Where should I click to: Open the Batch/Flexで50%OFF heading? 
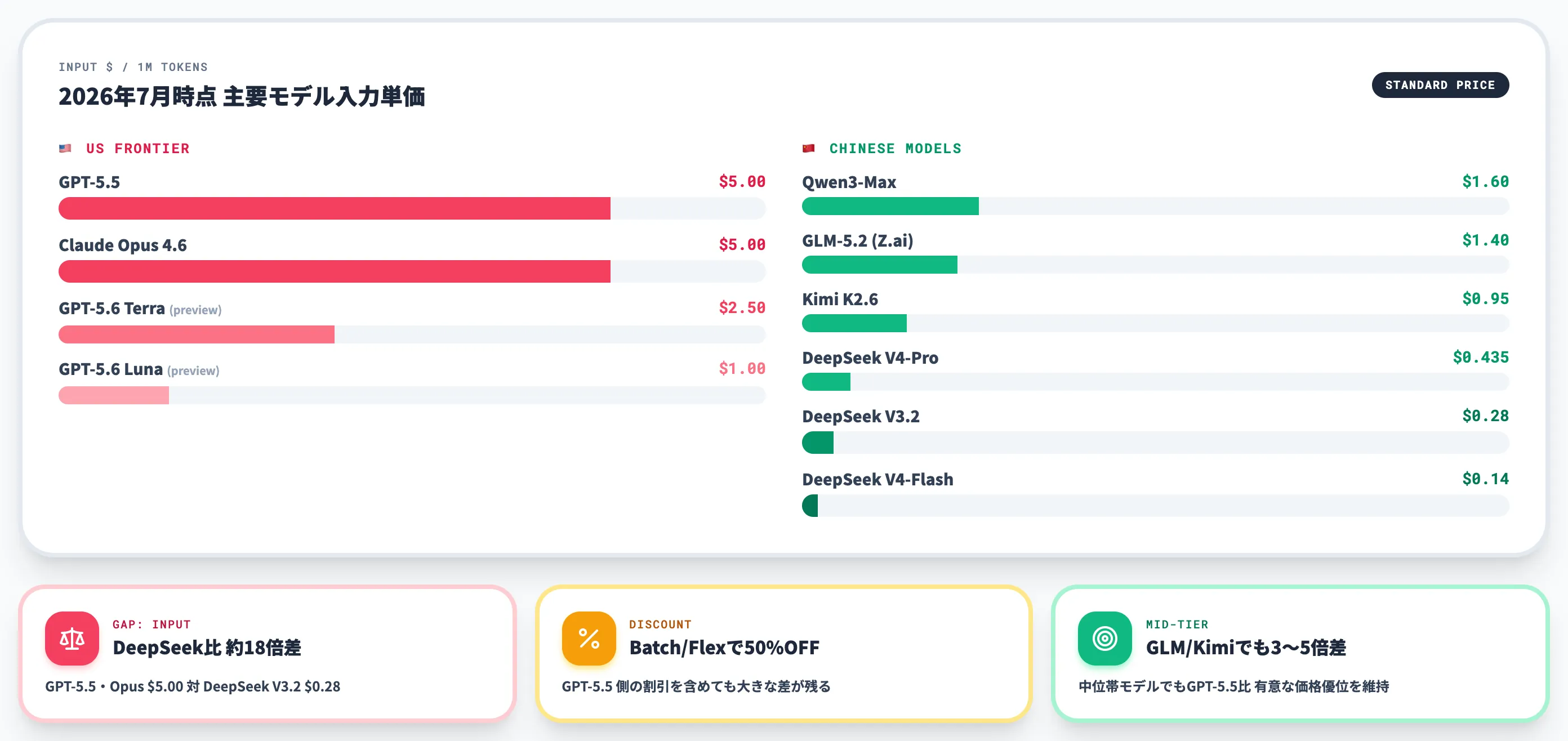pos(724,648)
